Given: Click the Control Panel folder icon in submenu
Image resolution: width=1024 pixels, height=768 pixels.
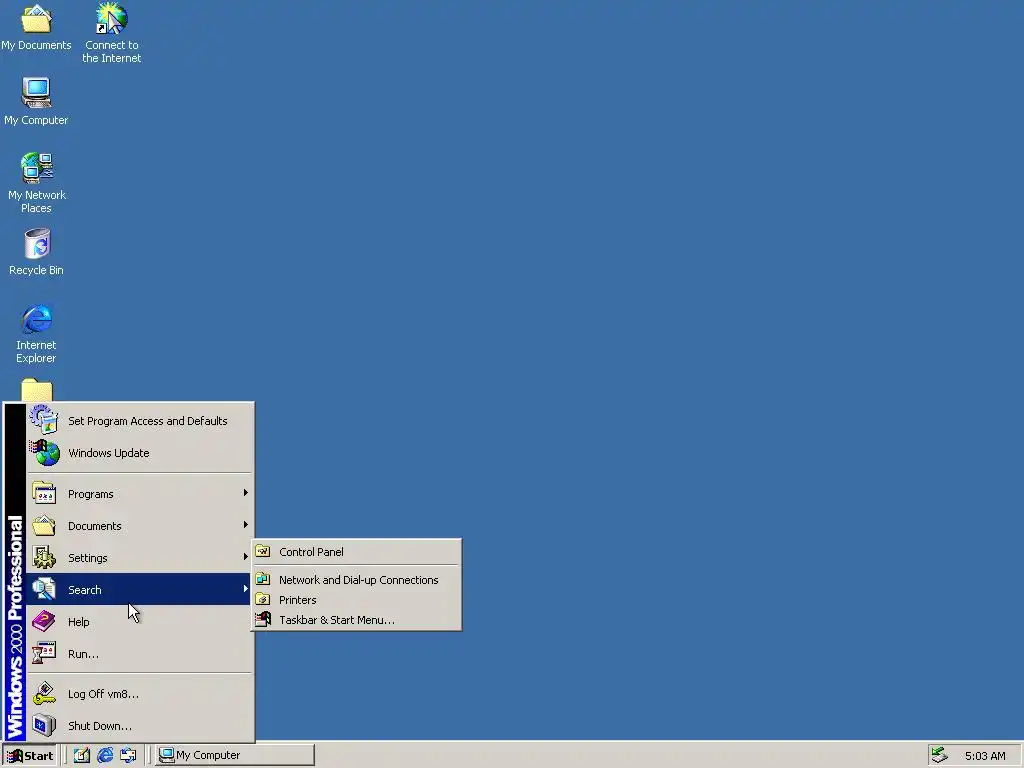Looking at the screenshot, I should (x=263, y=552).
